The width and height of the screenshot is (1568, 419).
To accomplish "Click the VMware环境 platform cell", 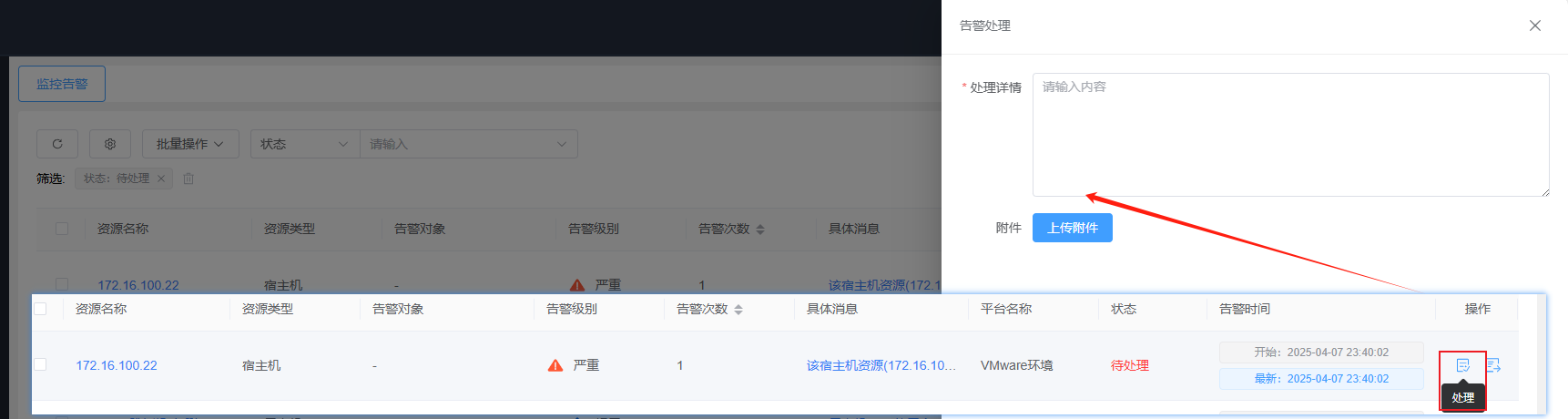I will click(1016, 365).
